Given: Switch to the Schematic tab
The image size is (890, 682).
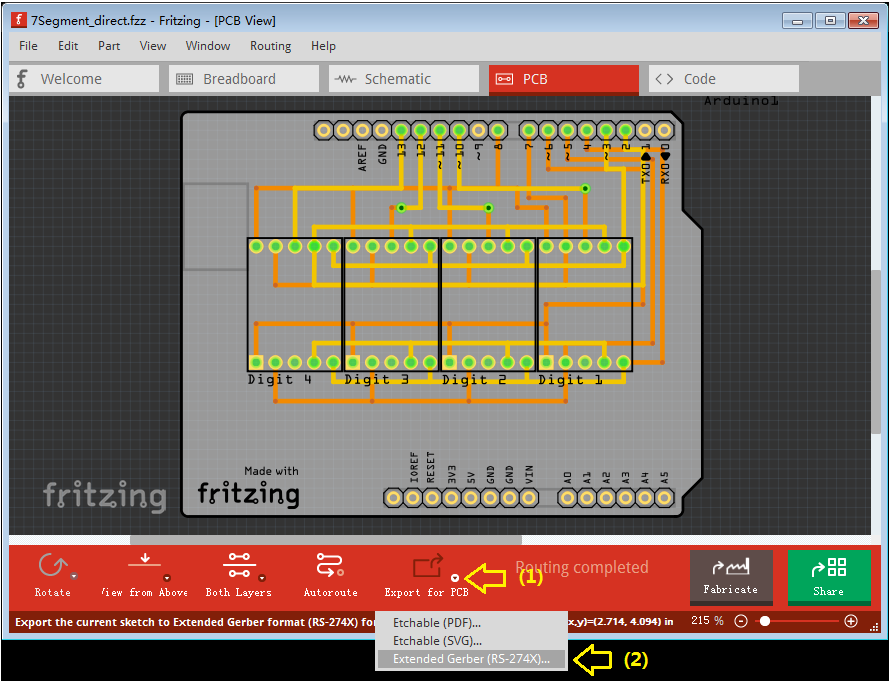Looking at the screenshot, I should tap(404, 79).
